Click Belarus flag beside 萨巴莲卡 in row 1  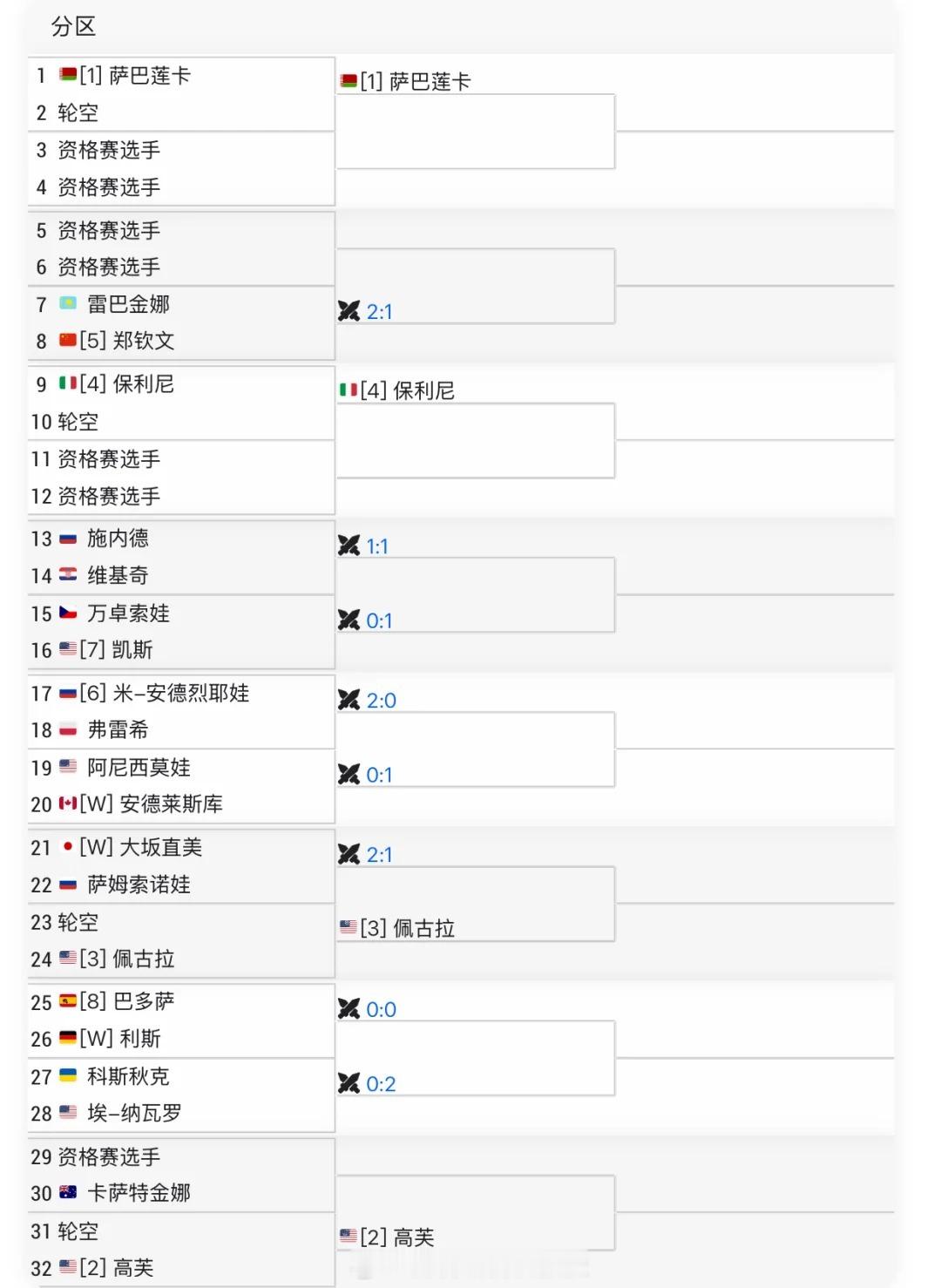(68, 75)
